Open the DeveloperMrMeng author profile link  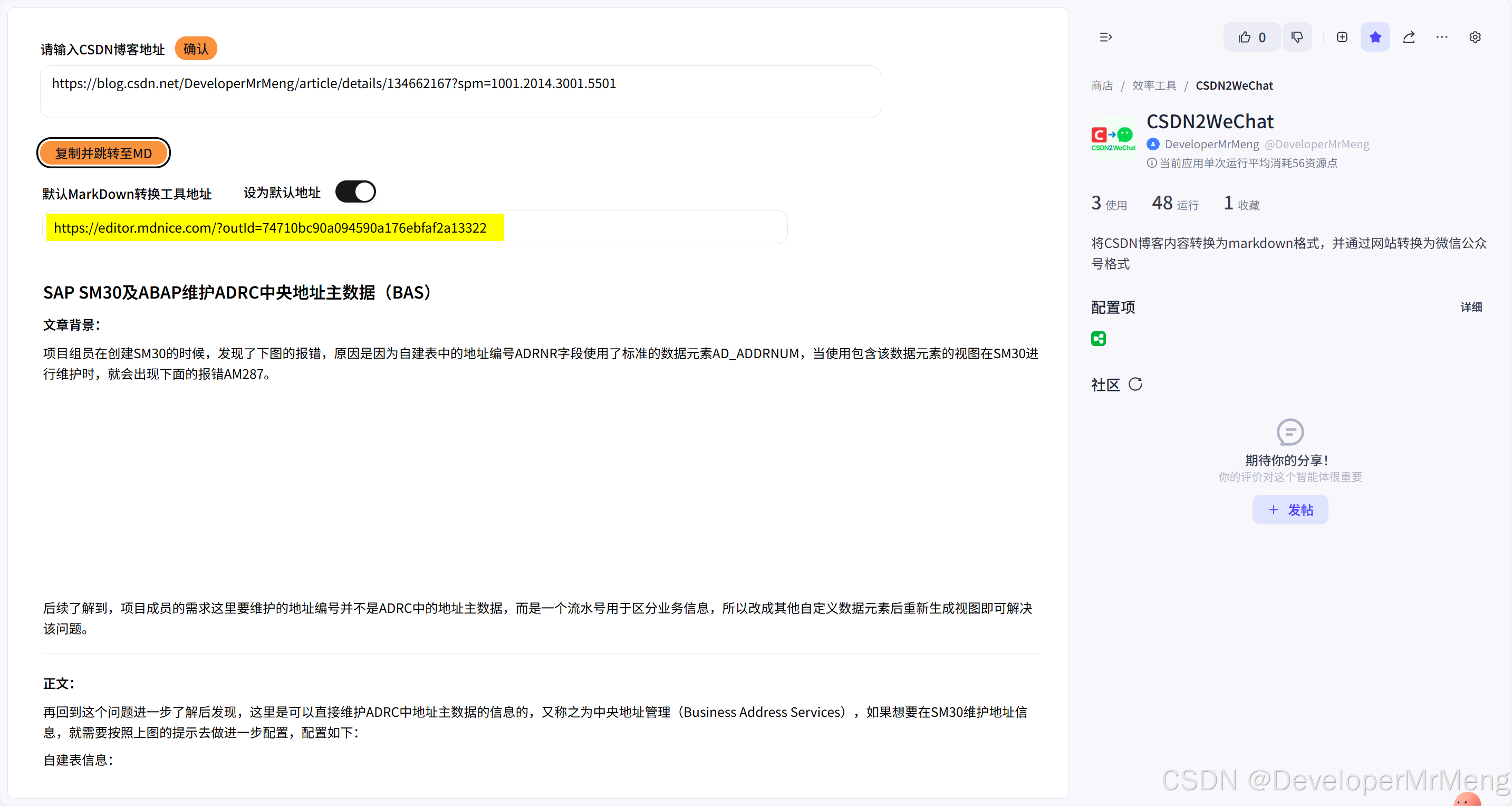(1211, 145)
